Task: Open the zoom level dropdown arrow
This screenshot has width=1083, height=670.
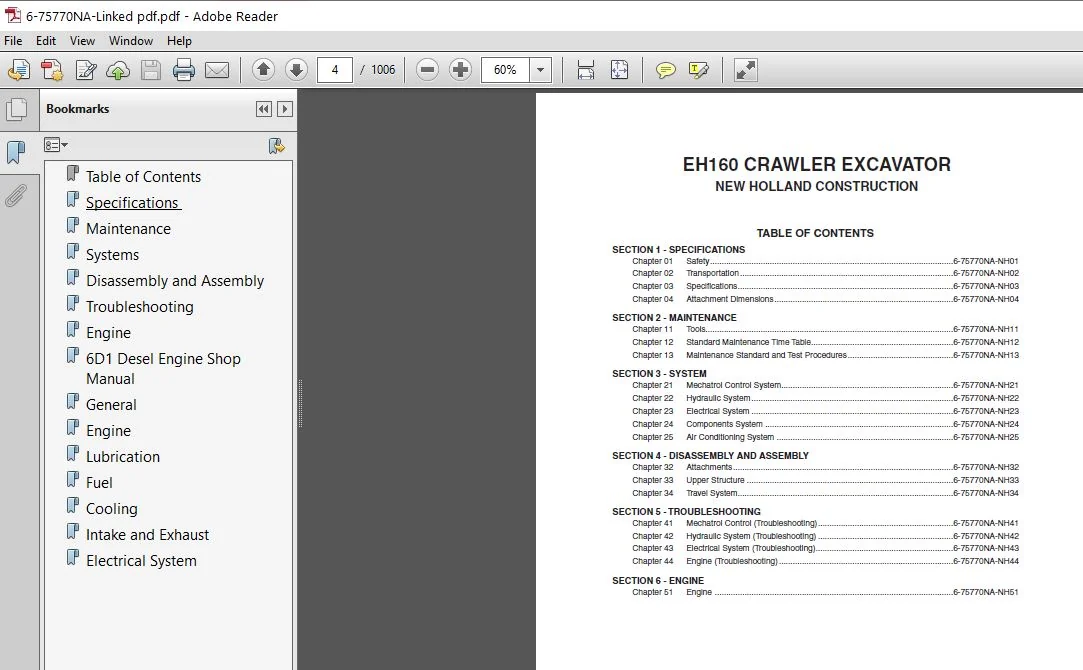Action: [540, 70]
